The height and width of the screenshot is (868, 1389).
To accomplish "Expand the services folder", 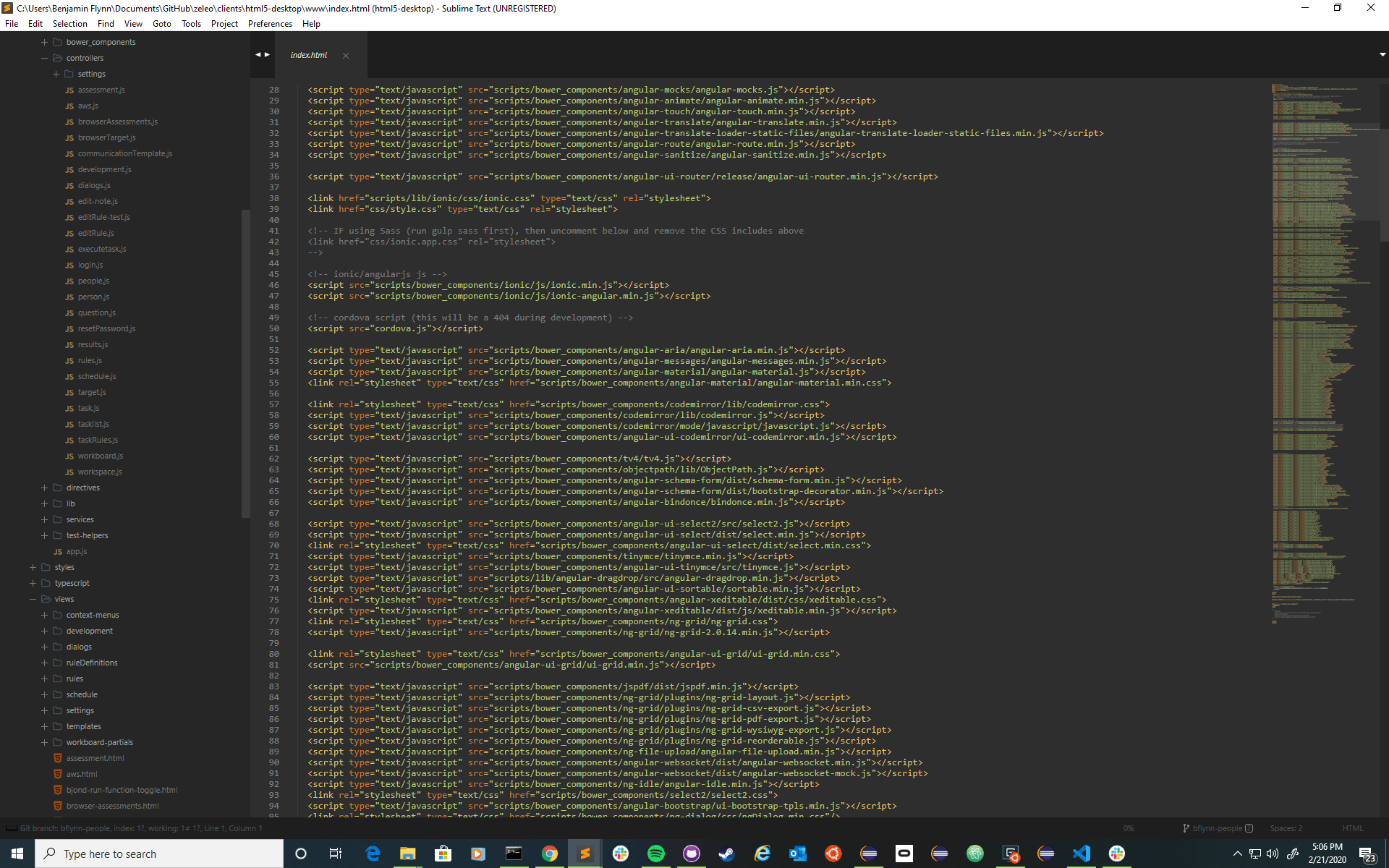I will [44, 519].
